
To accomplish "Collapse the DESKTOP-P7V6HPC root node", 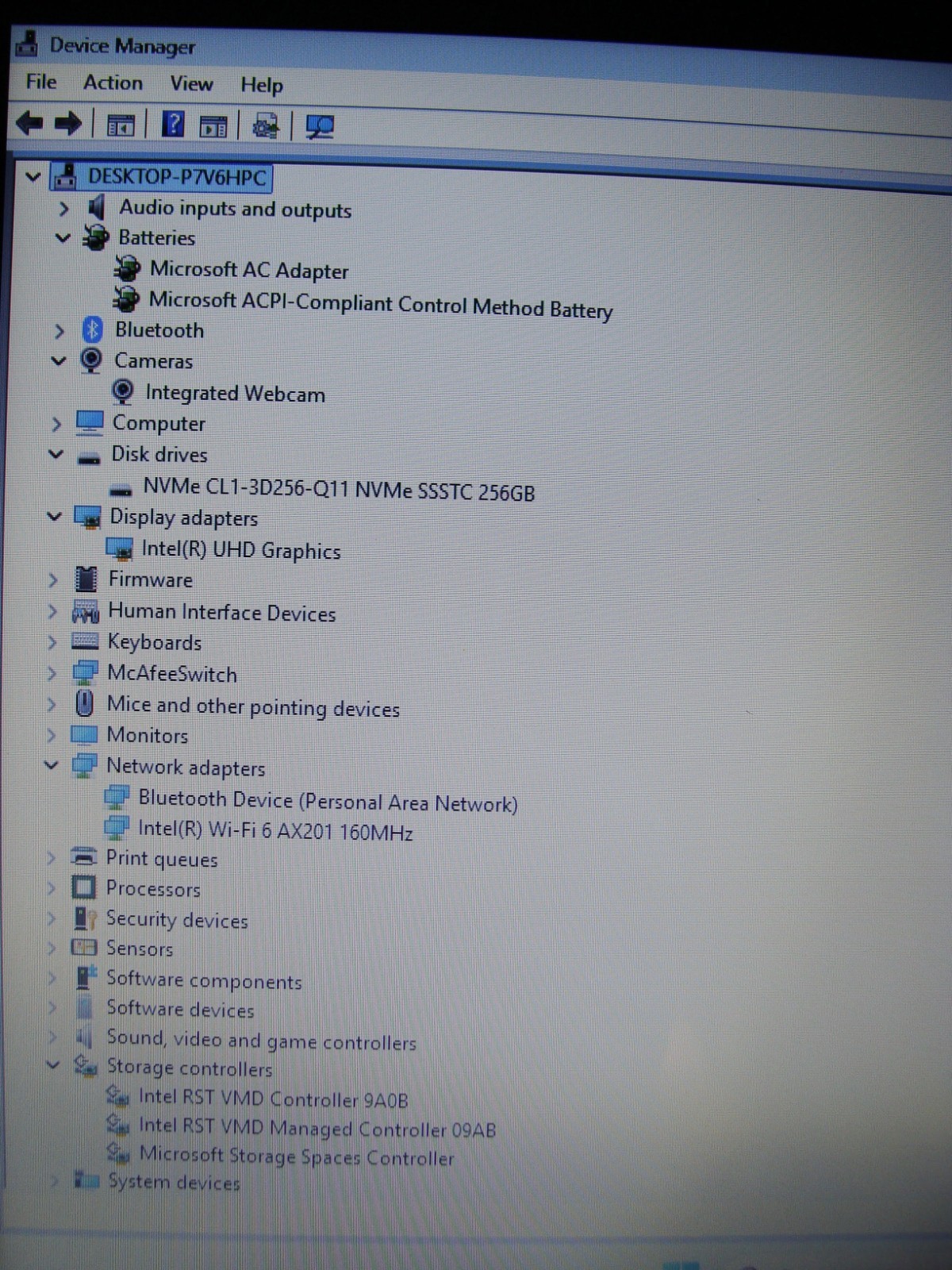I will tap(33, 175).
